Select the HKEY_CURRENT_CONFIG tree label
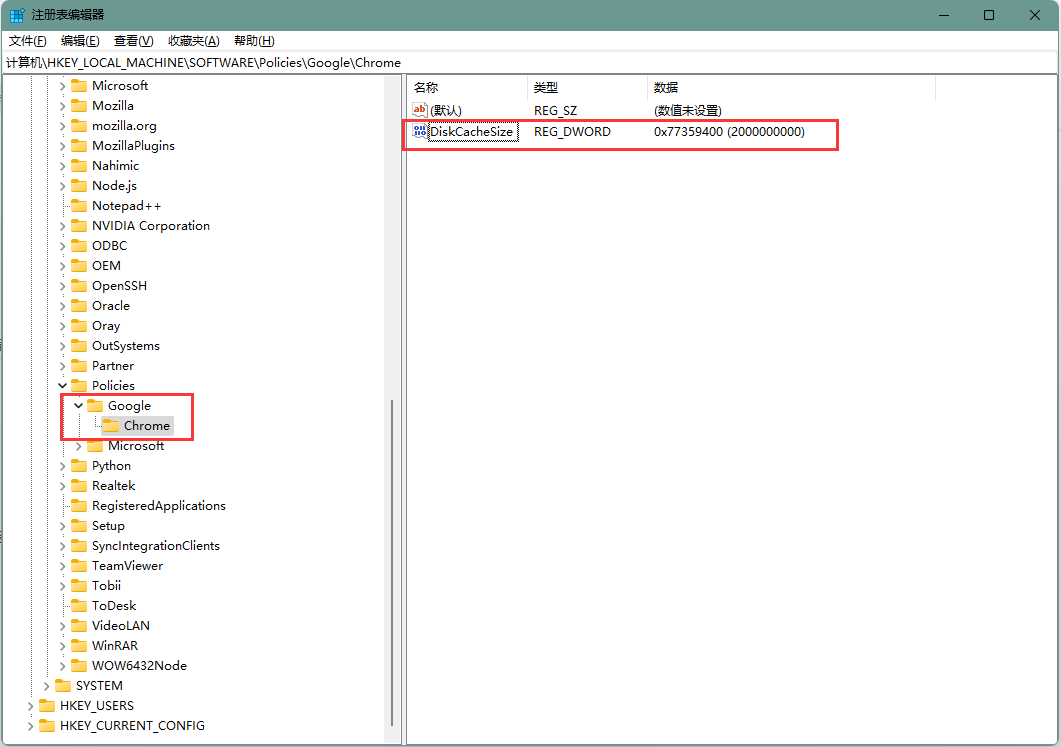This screenshot has height=747, width=1061. pyautogui.click(x=132, y=726)
